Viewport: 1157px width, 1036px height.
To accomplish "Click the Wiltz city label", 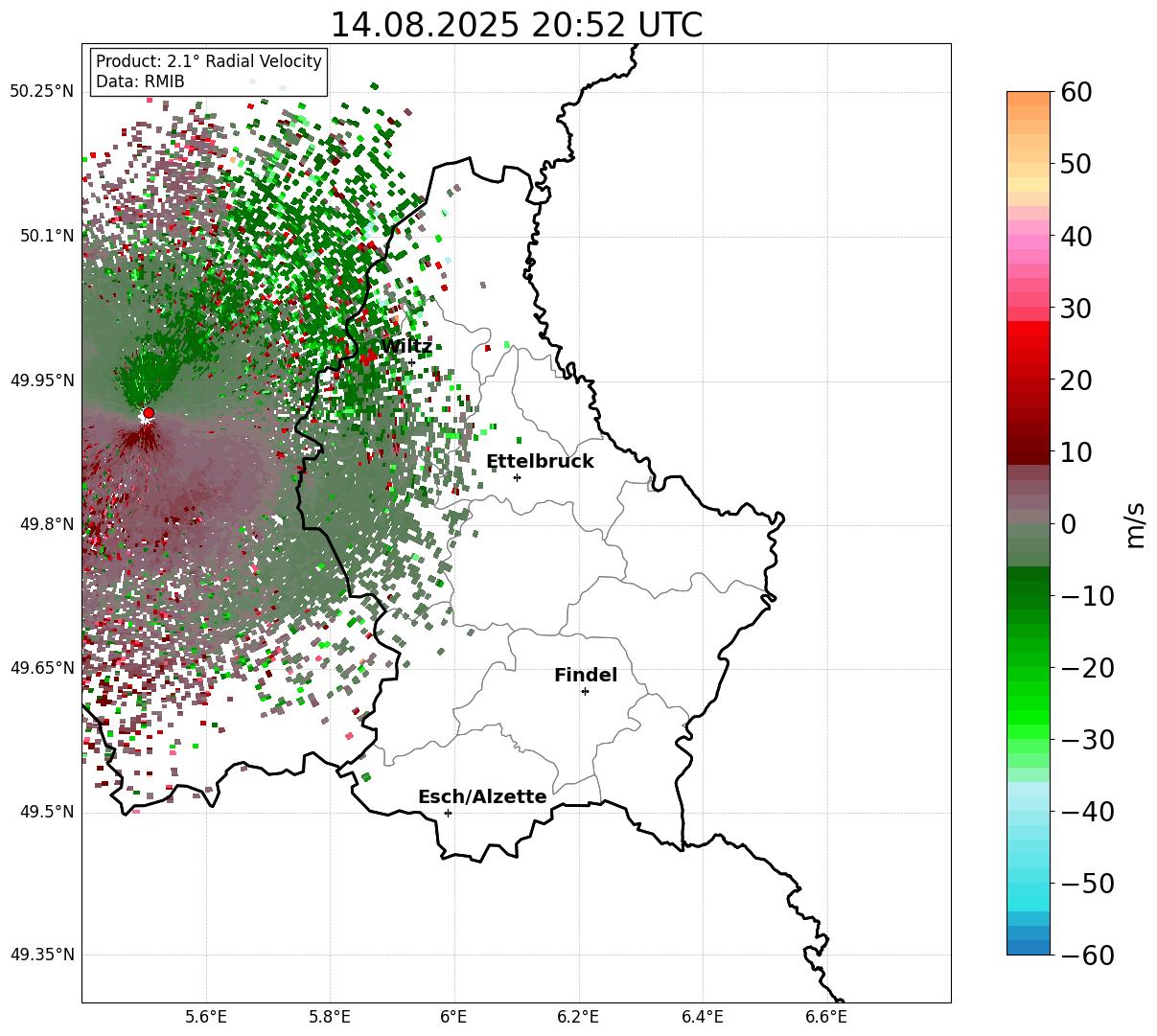I will pos(406,346).
